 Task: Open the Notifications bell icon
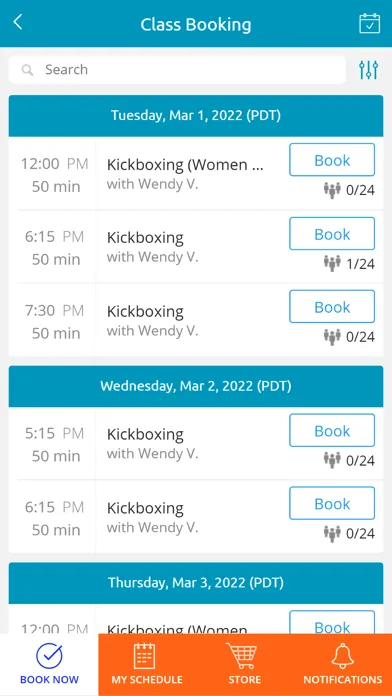click(x=343, y=656)
